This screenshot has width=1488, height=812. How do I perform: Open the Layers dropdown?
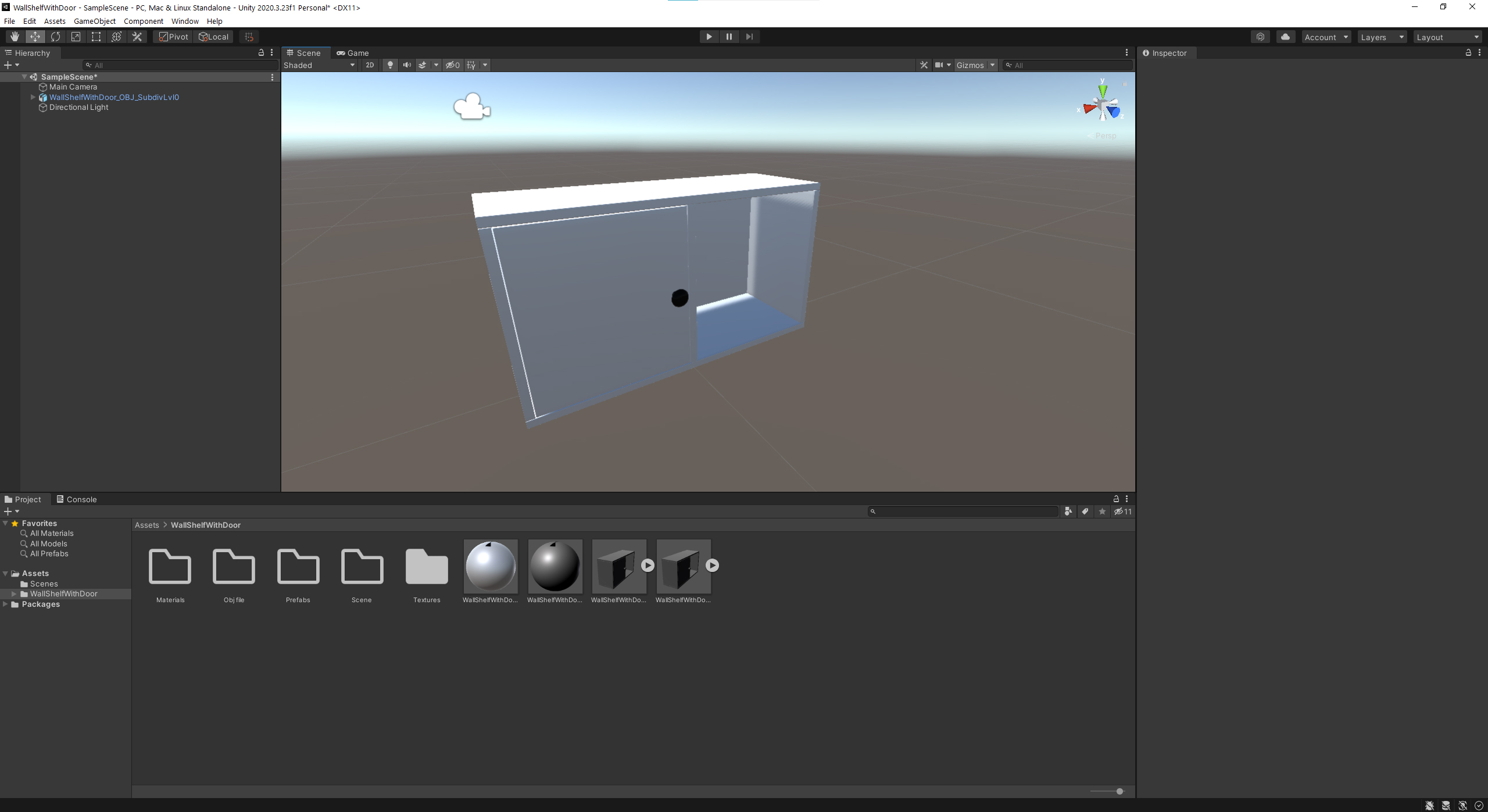(1382, 37)
